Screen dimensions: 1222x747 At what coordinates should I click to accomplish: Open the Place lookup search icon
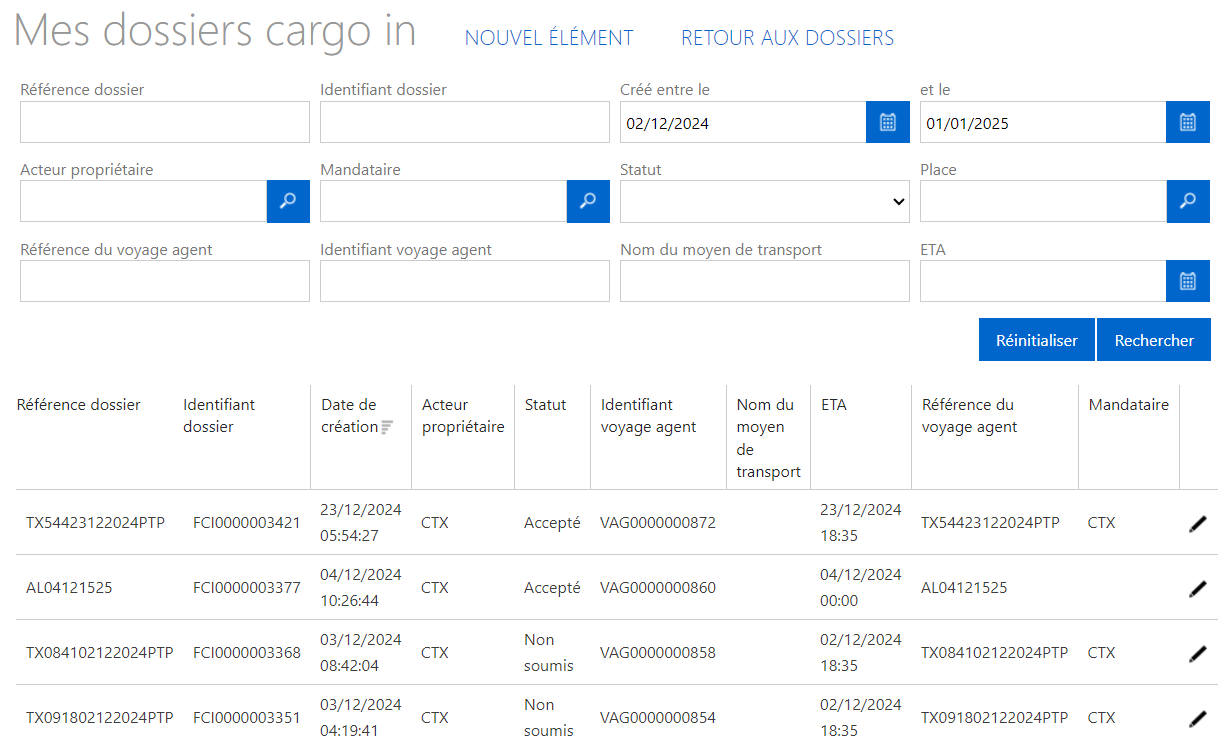point(1187,201)
